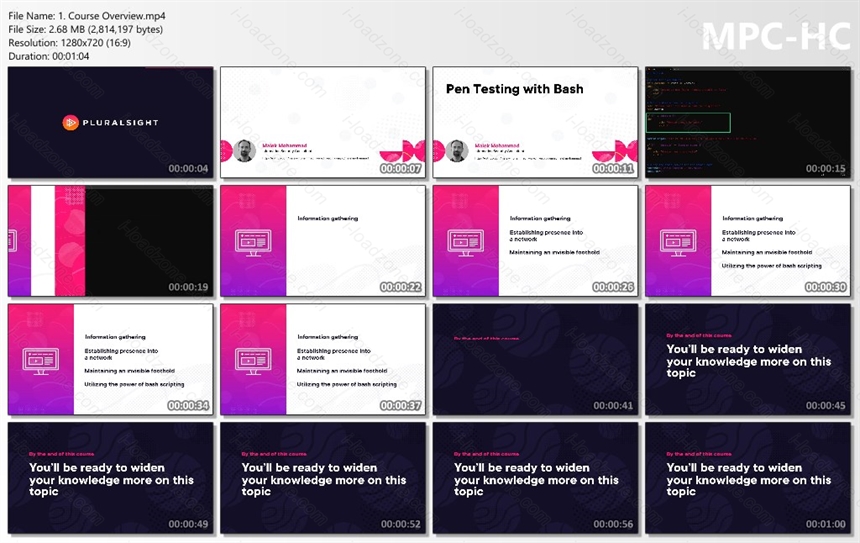Click 'Information gathering' in the 00:00:22 frame

coord(327,218)
